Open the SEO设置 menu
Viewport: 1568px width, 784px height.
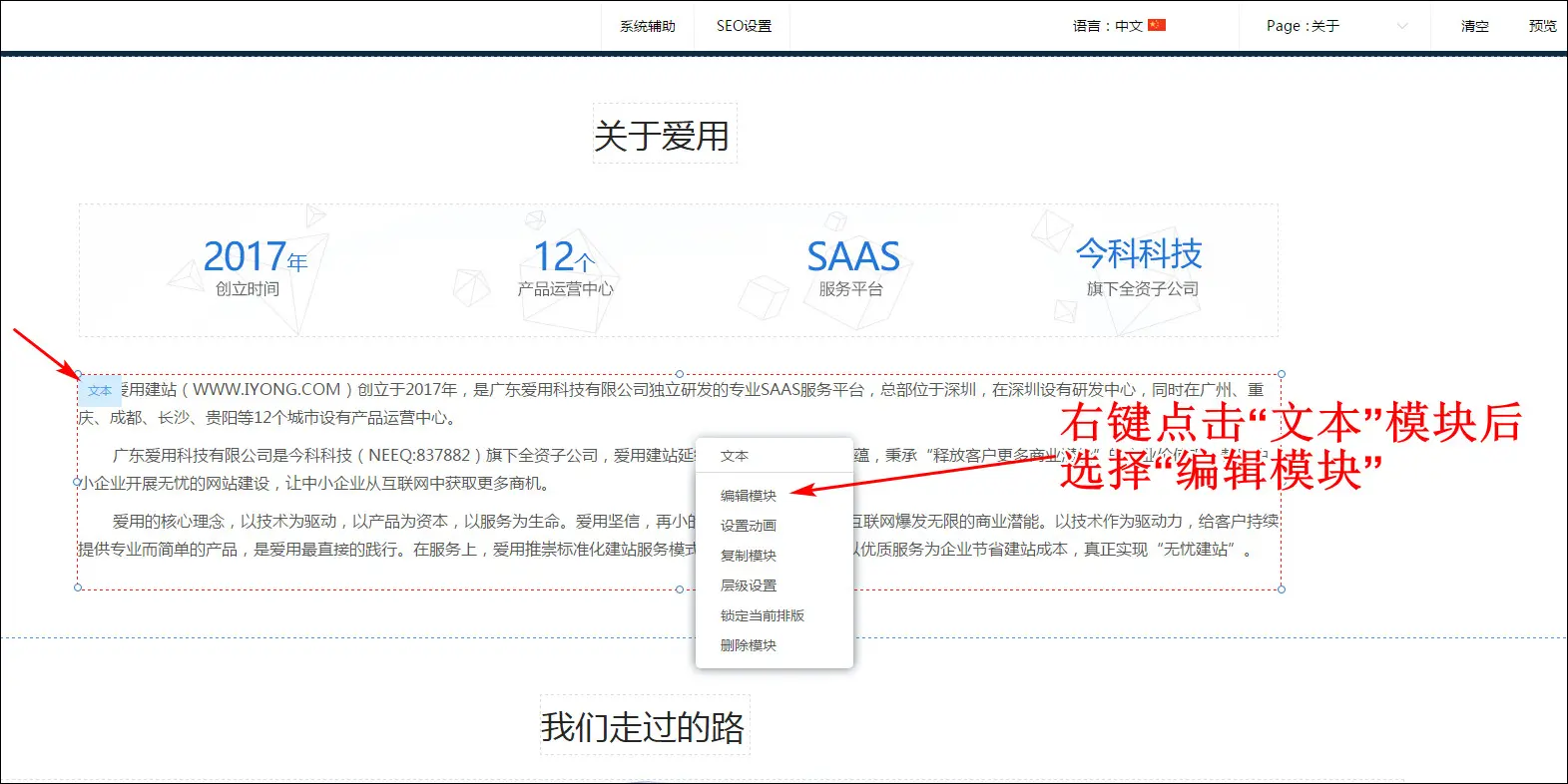(x=744, y=26)
